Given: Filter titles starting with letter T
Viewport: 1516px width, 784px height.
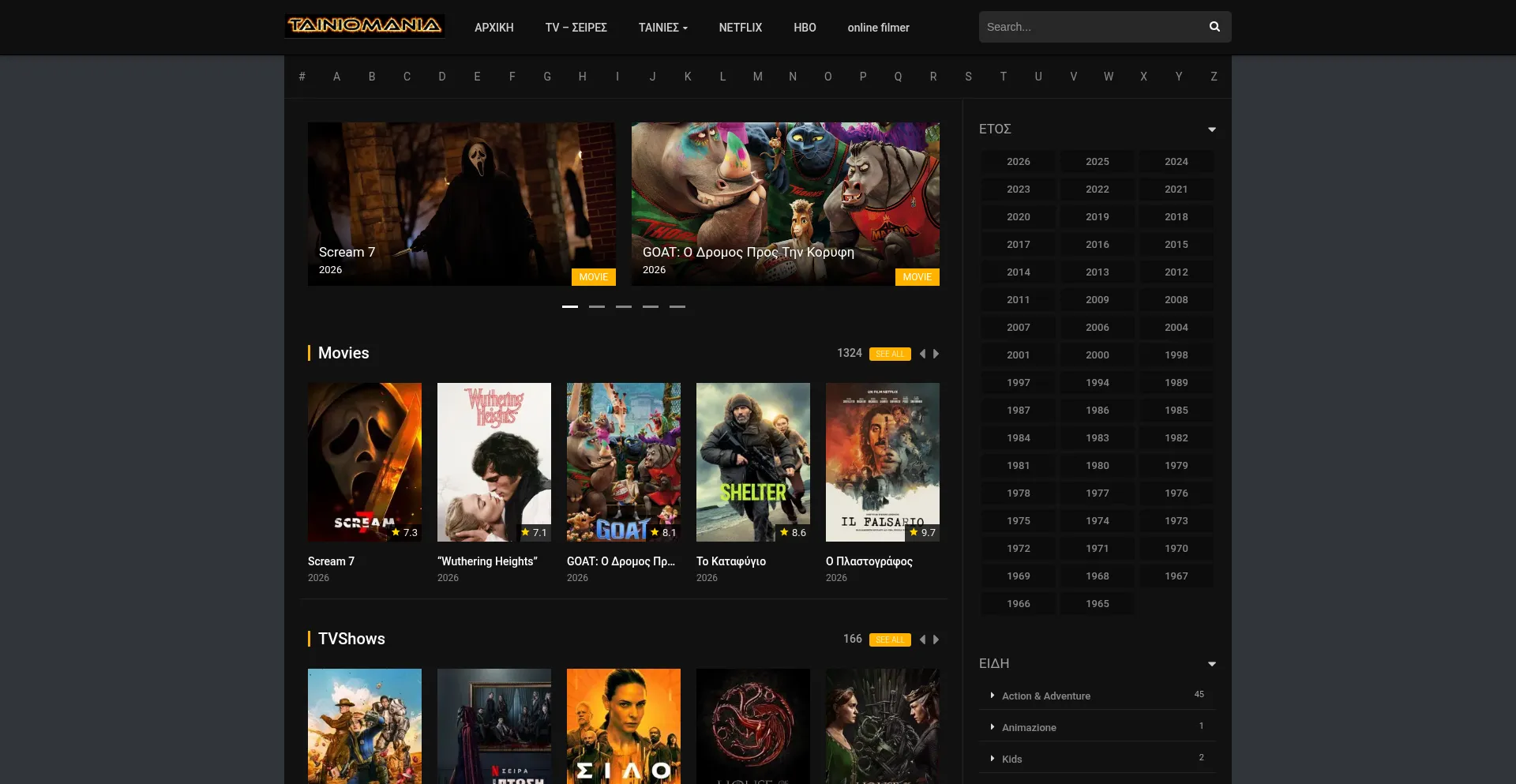Looking at the screenshot, I should 1004,77.
